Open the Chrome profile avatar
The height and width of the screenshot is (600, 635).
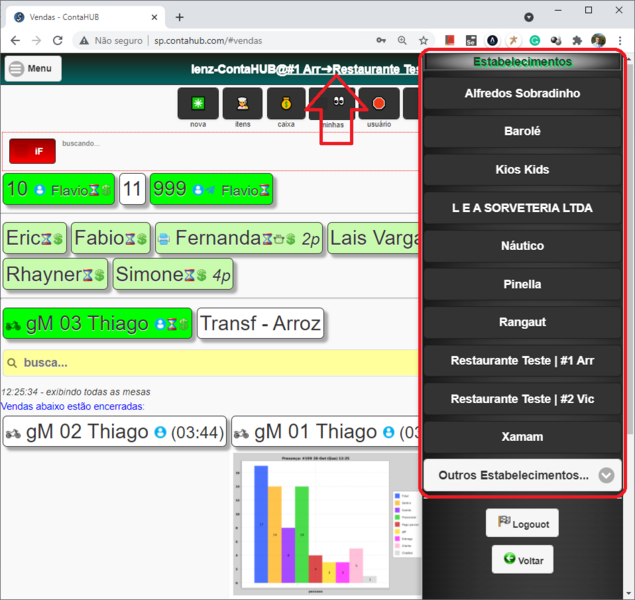coord(598,40)
